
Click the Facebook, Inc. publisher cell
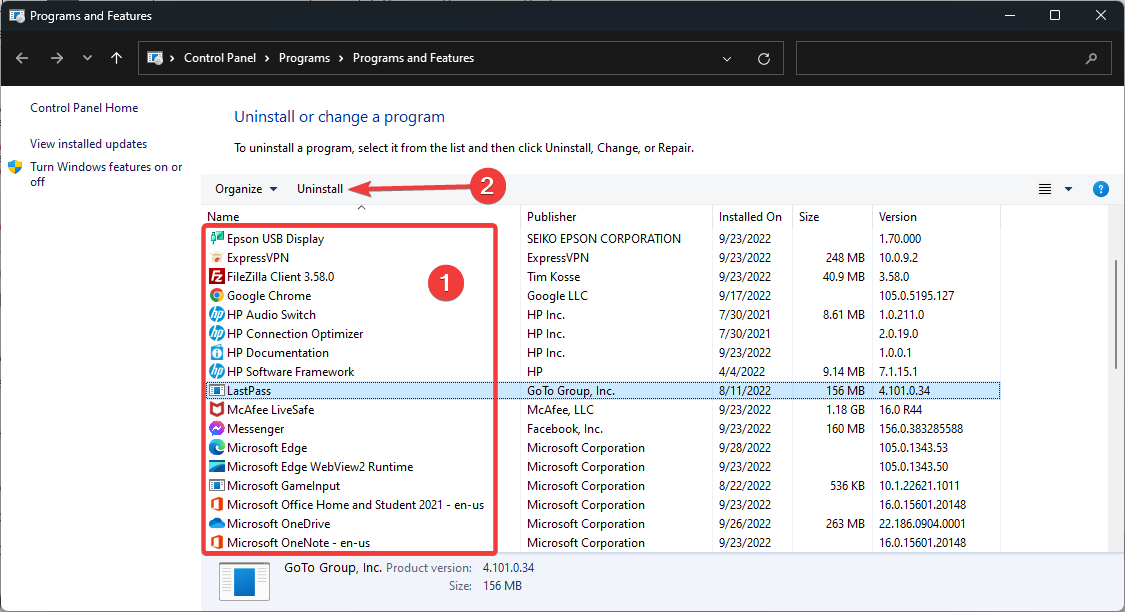point(565,428)
